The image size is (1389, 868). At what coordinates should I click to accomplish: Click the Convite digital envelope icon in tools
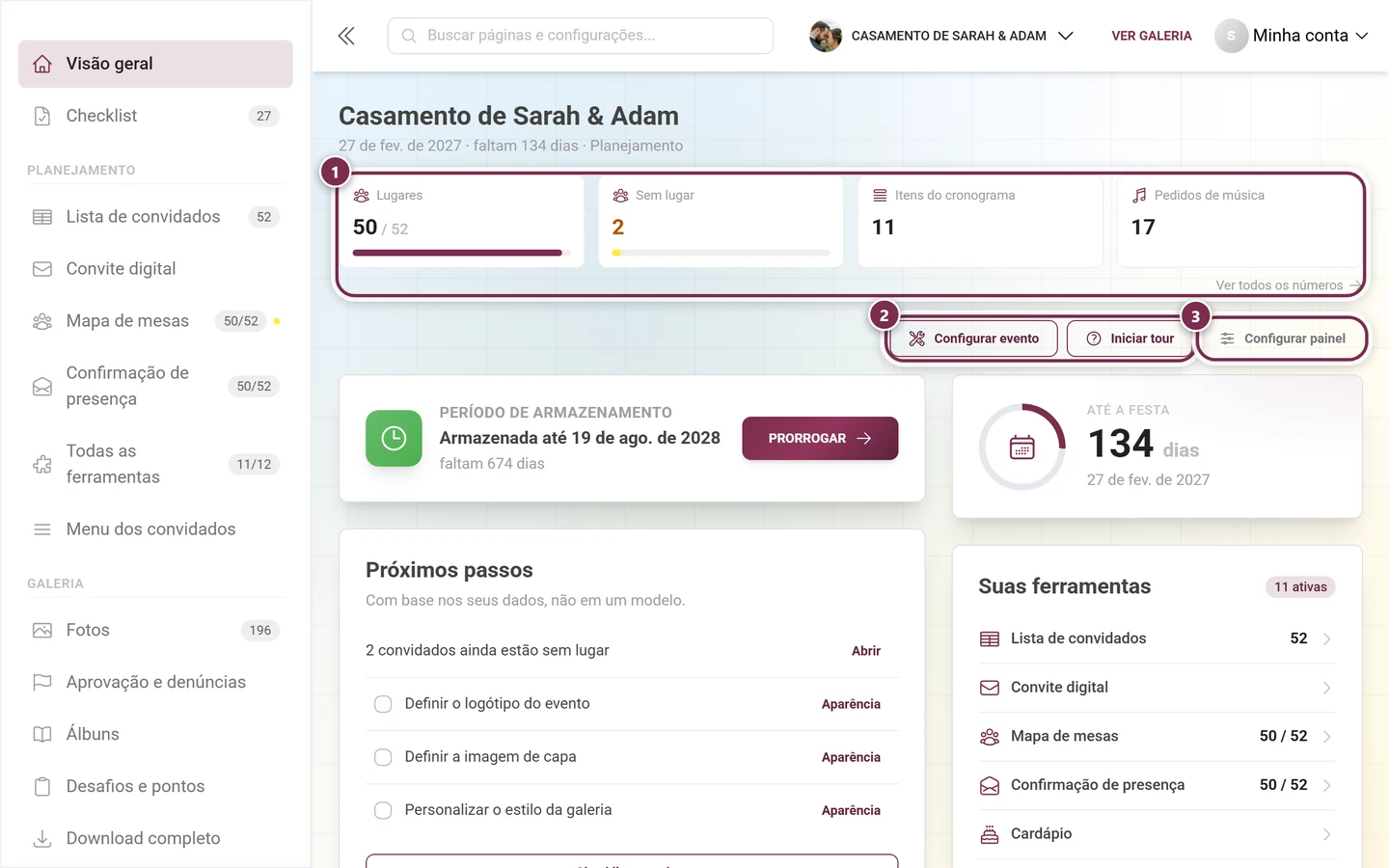pyautogui.click(x=990, y=688)
